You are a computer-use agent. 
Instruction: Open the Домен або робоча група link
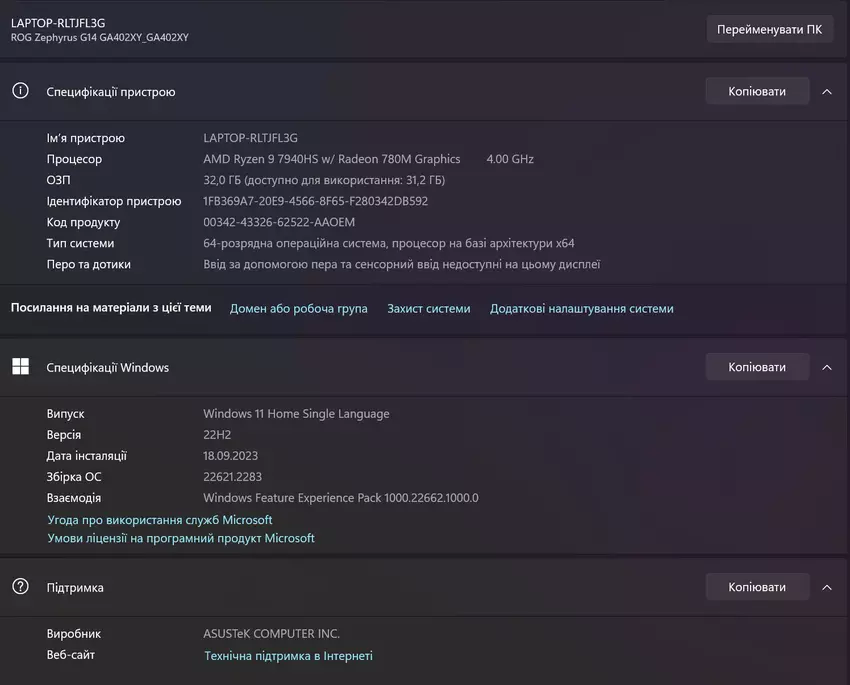coord(298,309)
